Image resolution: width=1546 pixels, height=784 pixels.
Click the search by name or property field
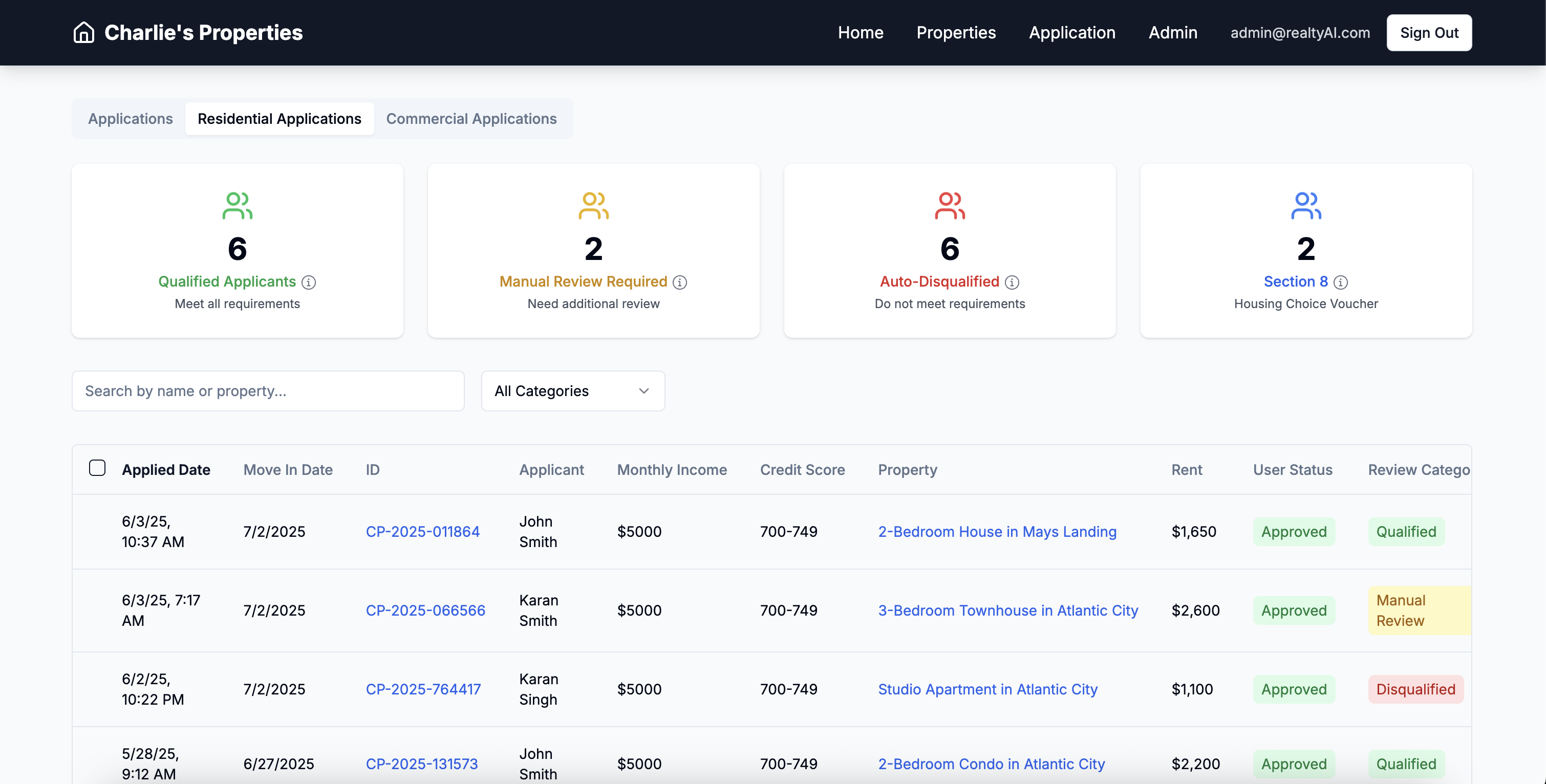pos(268,391)
